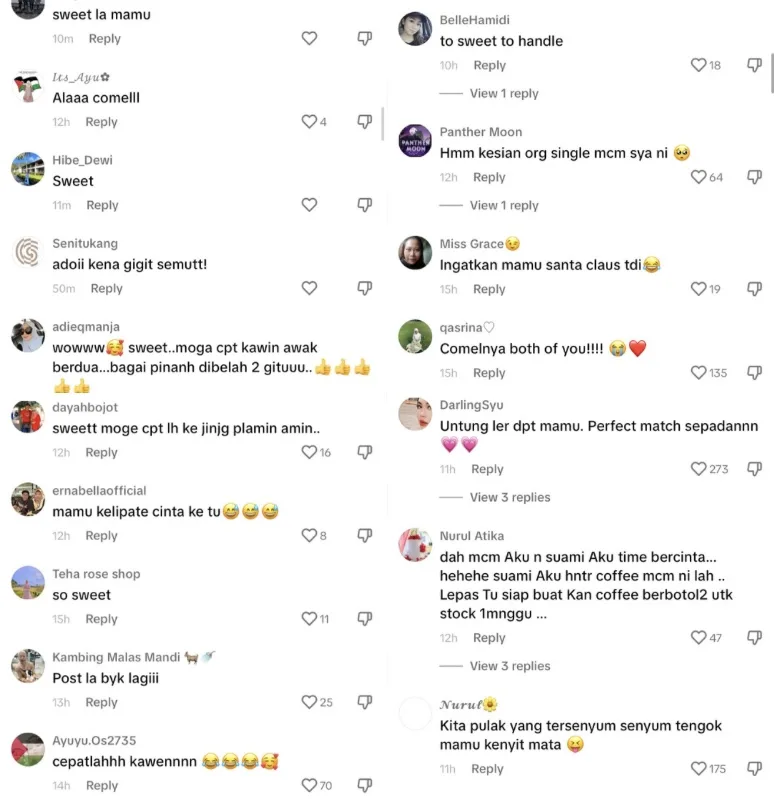Toggle like on Kambing Malas Mandi's comment
774x799 pixels.
click(309, 703)
